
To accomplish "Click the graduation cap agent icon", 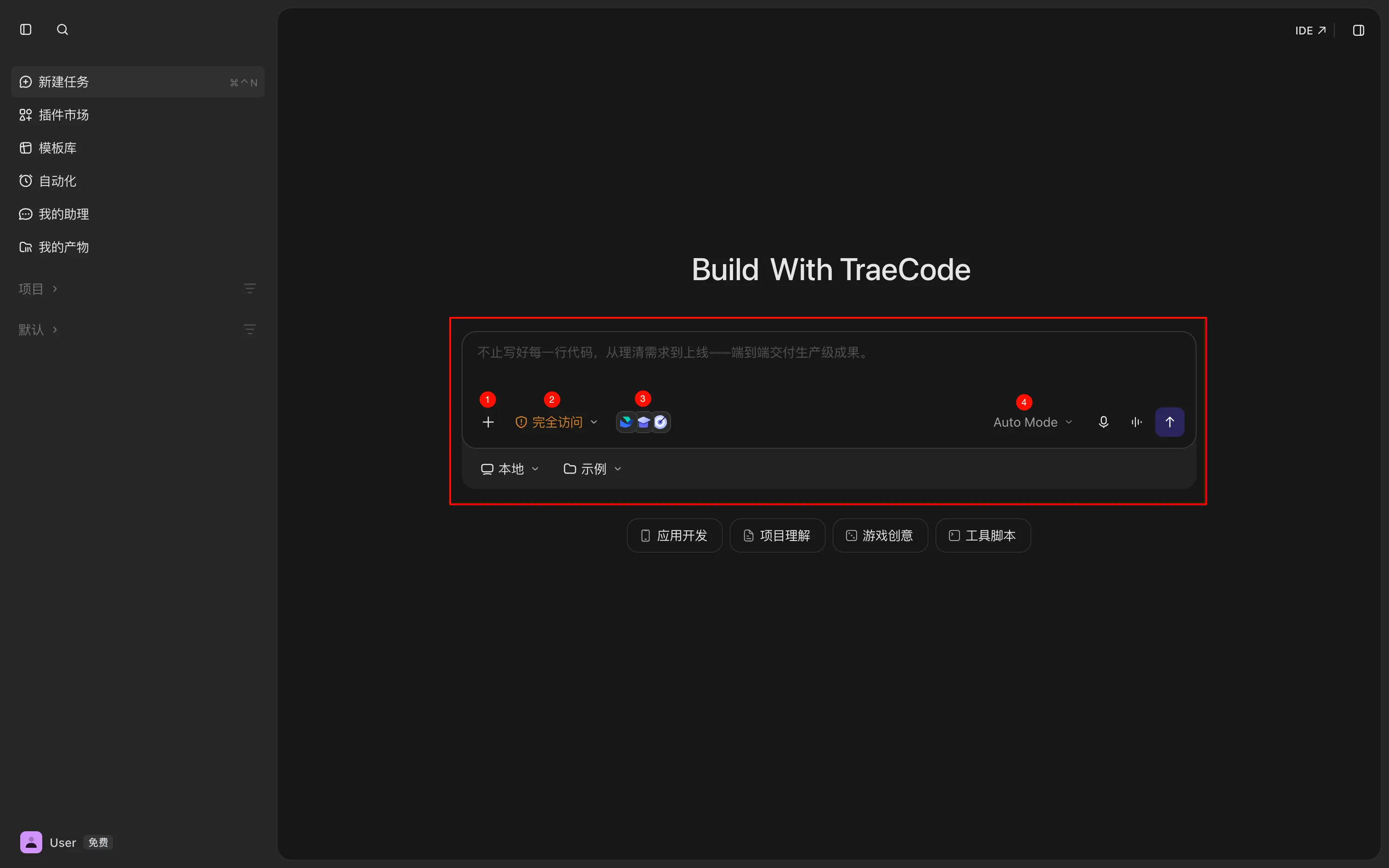I will point(644,423).
